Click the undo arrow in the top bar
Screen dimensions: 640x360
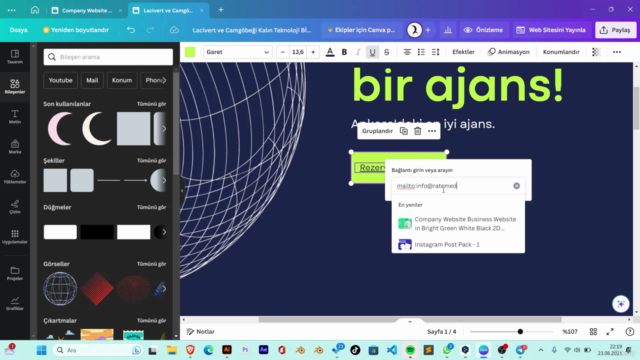[x=131, y=30]
